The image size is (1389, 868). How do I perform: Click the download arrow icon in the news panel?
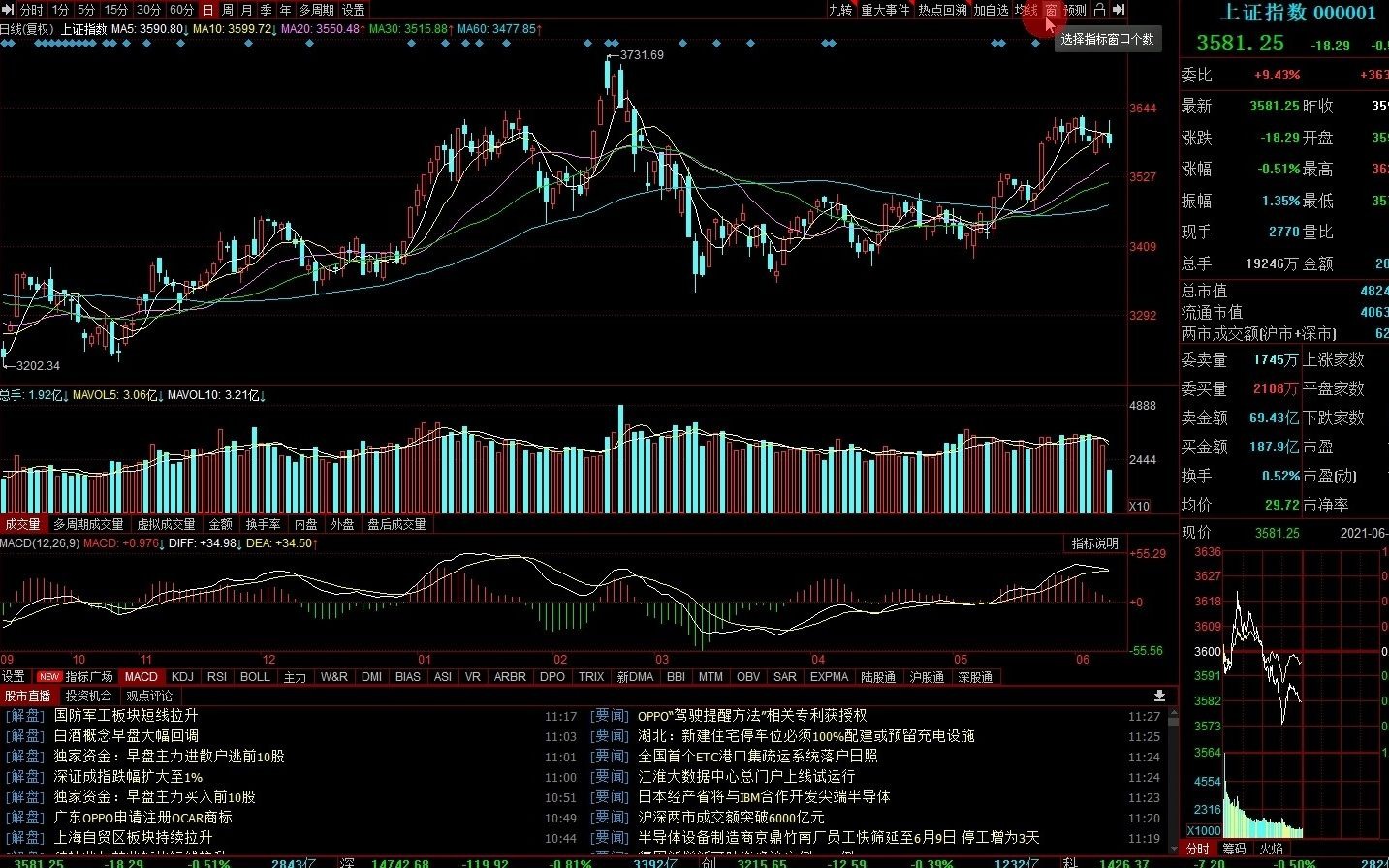point(1159,696)
